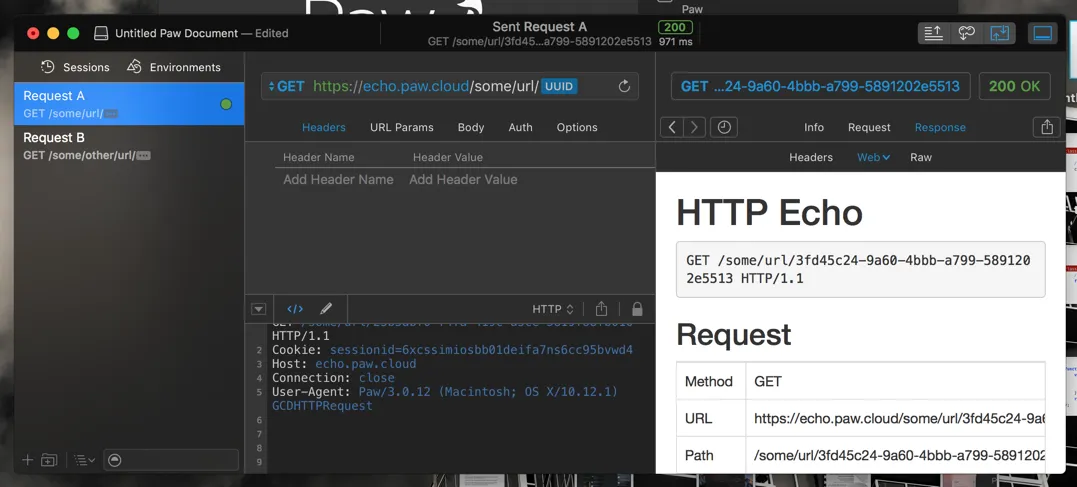
Task: Open the Web view dropdown
Action: tap(873, 157)
